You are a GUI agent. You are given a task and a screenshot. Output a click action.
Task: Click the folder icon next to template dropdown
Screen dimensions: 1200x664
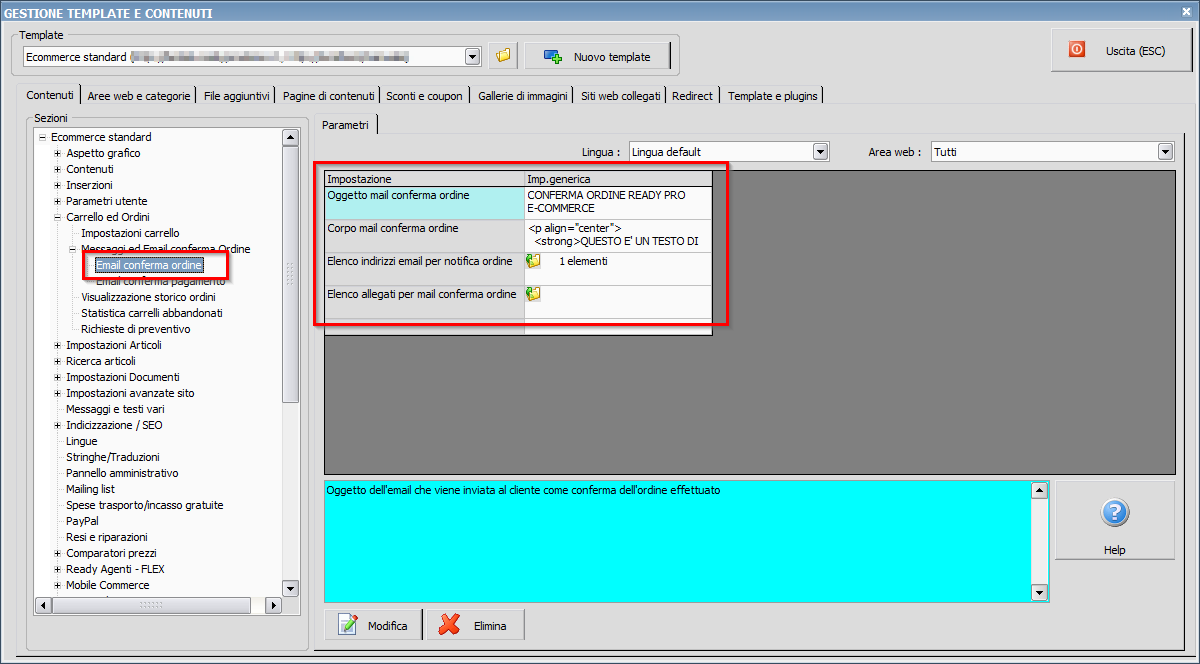click(x=503, y=56)
